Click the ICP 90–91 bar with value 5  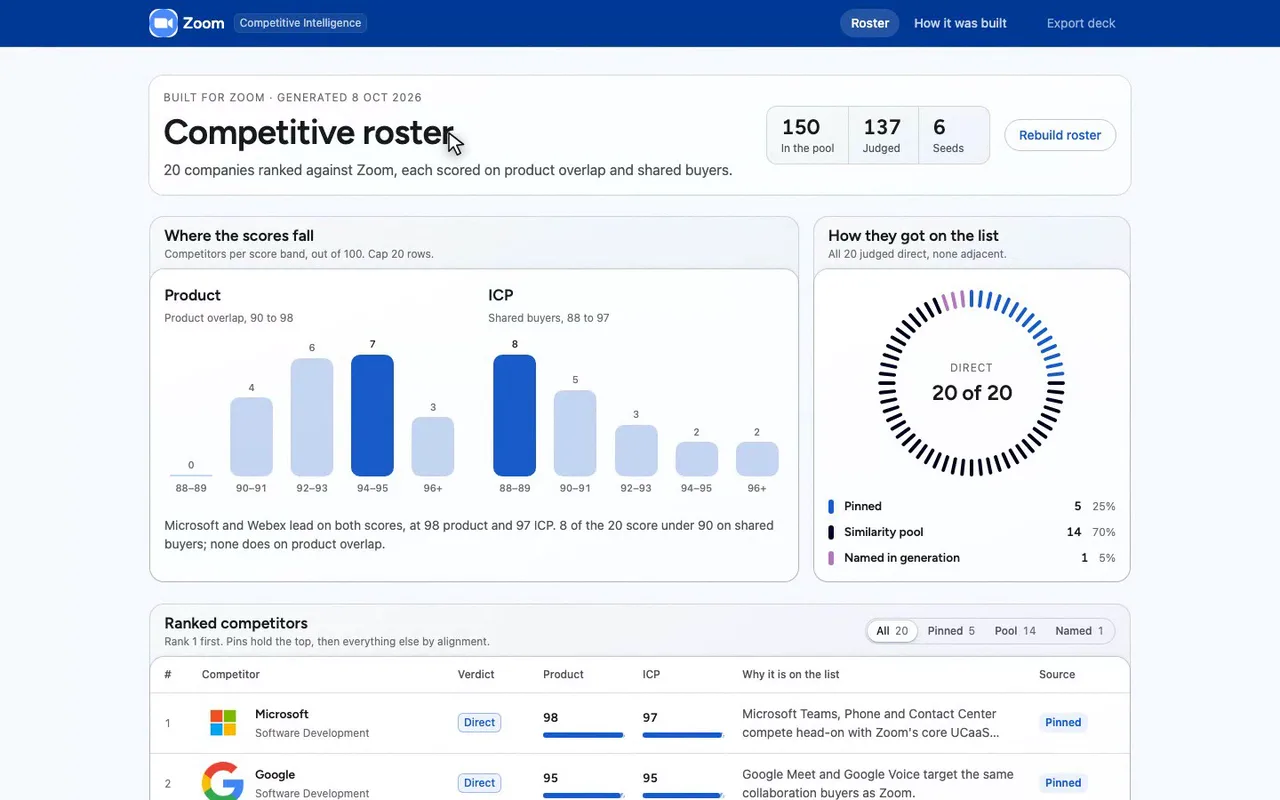(575, 433)
